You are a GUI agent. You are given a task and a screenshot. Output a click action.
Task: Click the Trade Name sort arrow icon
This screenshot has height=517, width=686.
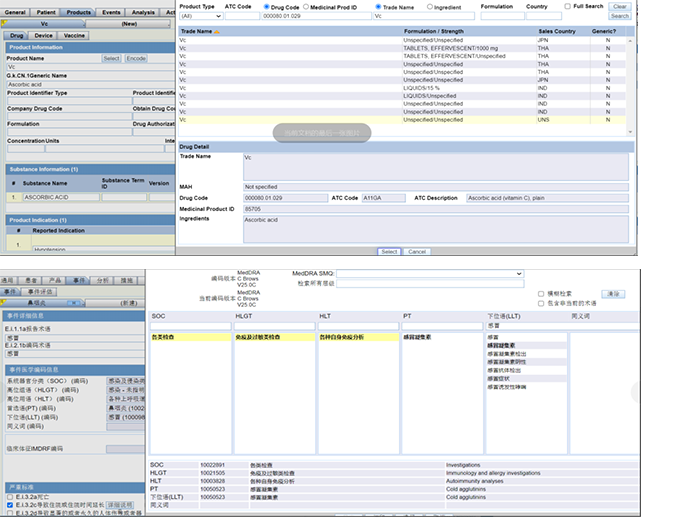pos(218,32)
